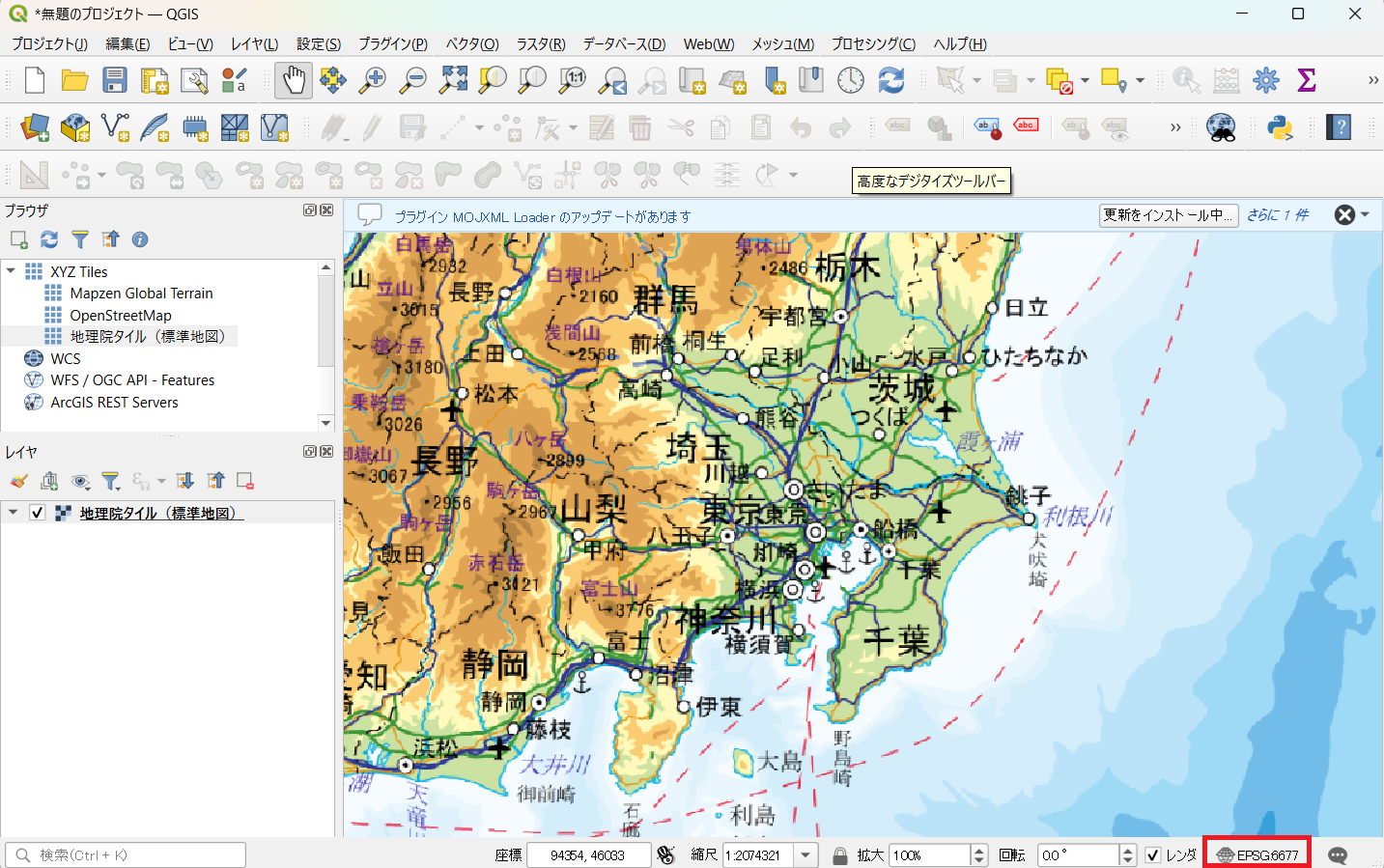1384x868 pixels.
Task: Open the Python console icon
Action: tap(1280, 127)
